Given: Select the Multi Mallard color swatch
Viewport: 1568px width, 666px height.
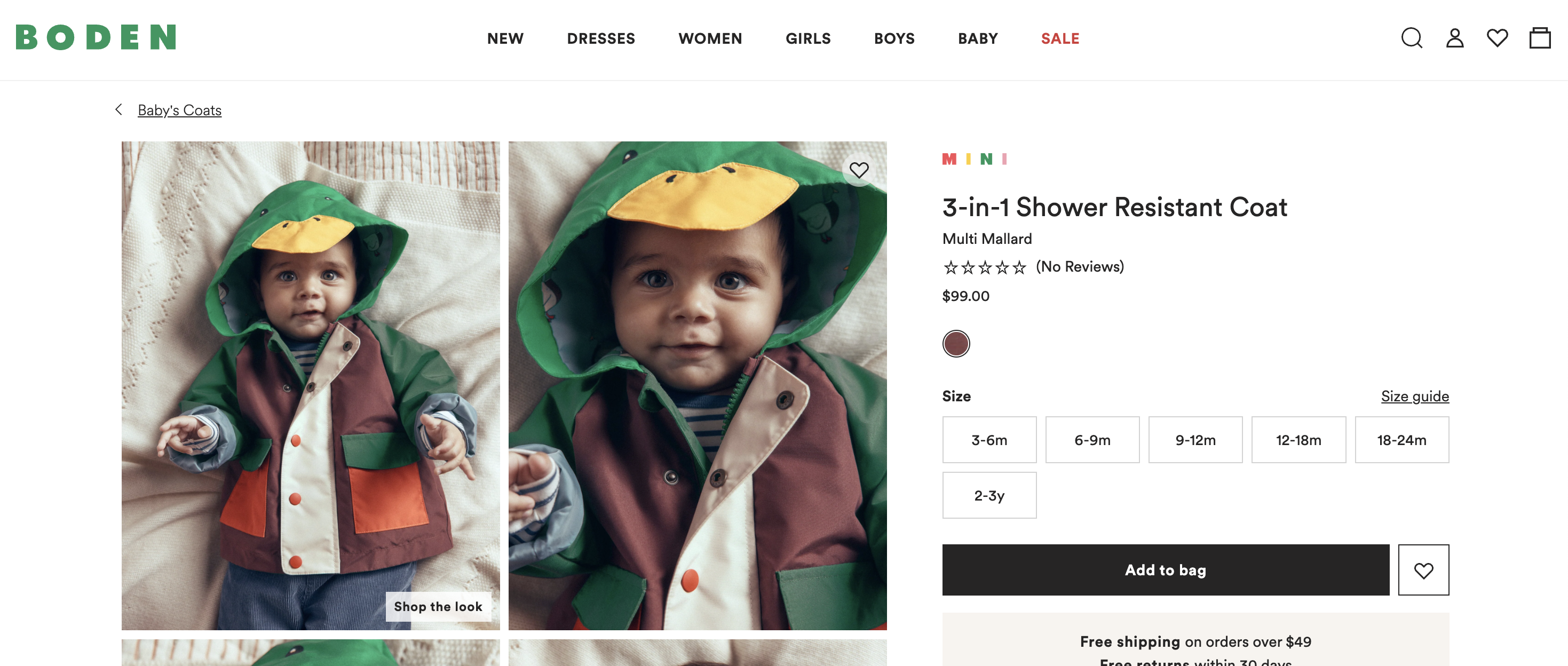Looking at the screenshot, I should (956, 344).
